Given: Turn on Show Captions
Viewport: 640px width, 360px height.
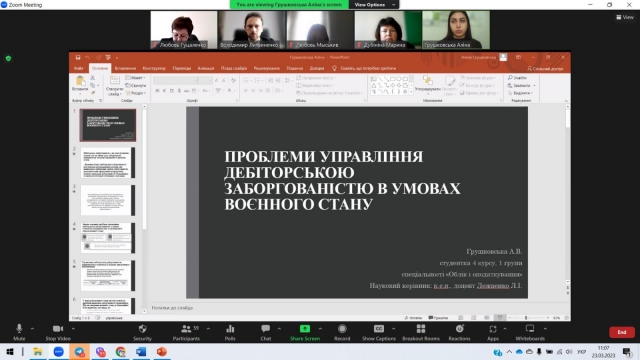Looking at the screenshot, I should 379,332.
